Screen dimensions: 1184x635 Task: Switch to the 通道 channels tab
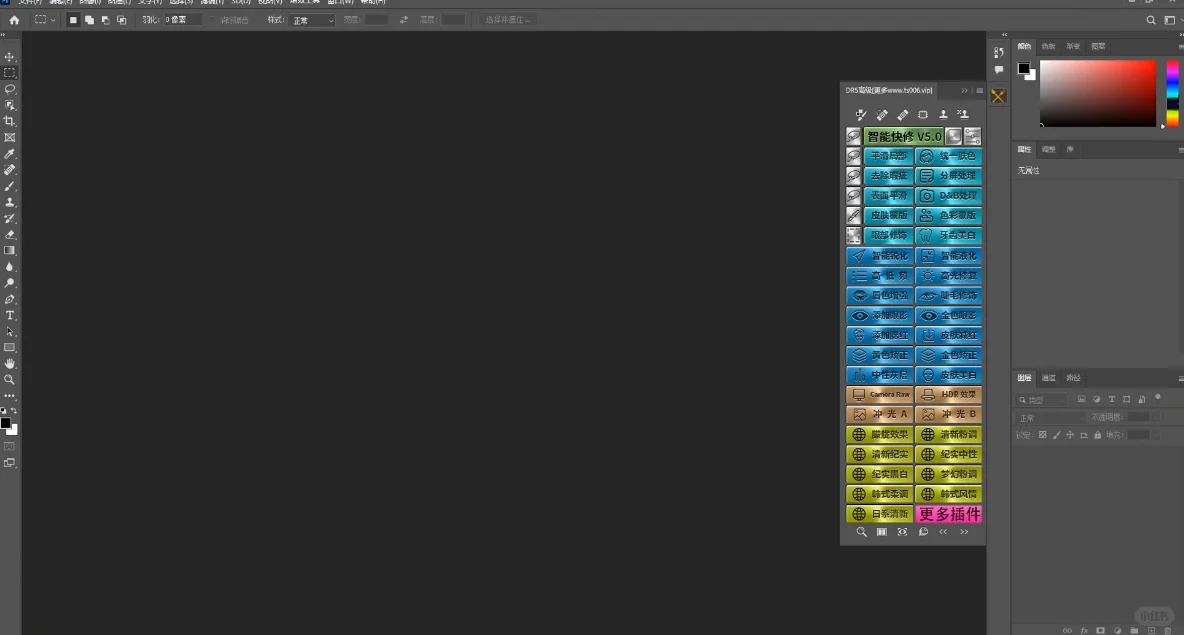coord(1048,378)
